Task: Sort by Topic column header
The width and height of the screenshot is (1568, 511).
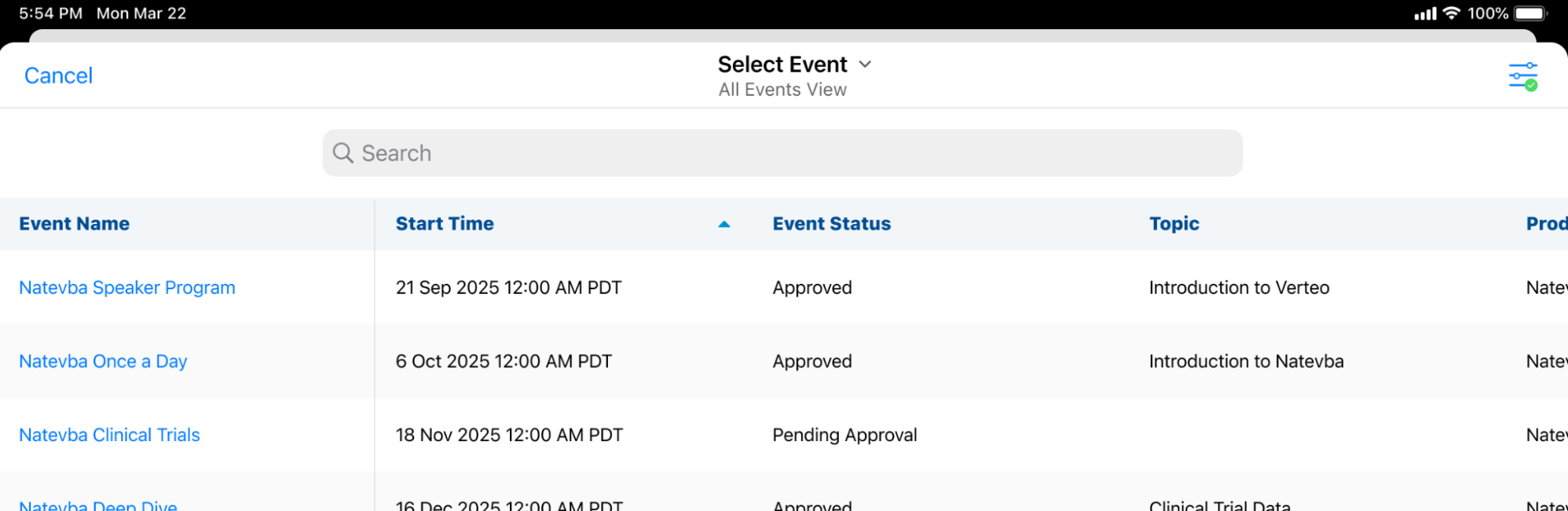Action: coord(1174,224)
